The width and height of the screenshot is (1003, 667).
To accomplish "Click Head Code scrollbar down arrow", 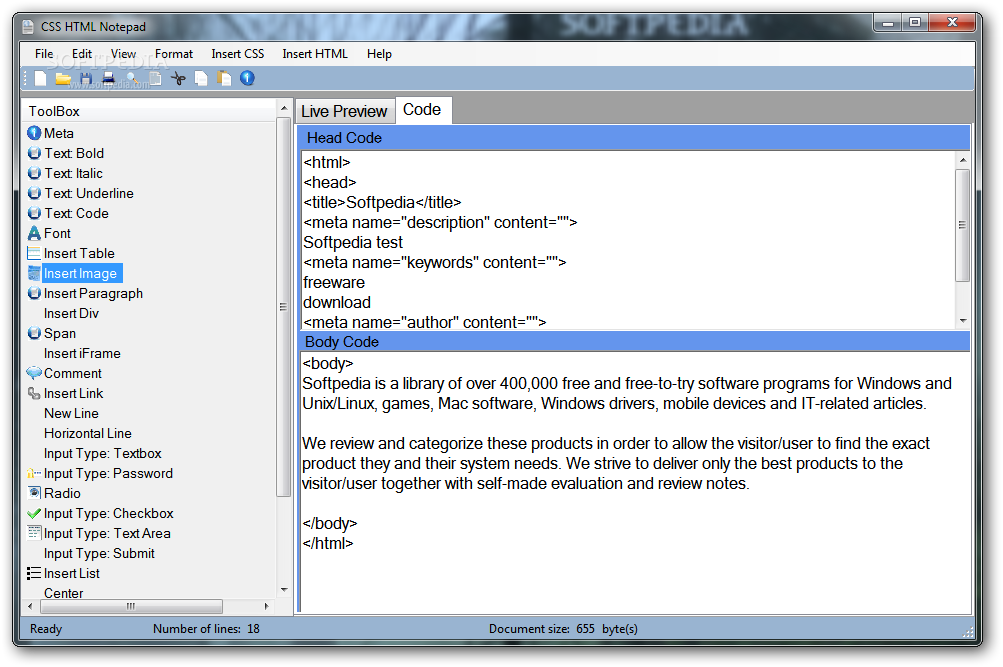I will pyautogui.click(x=963, y=320).
